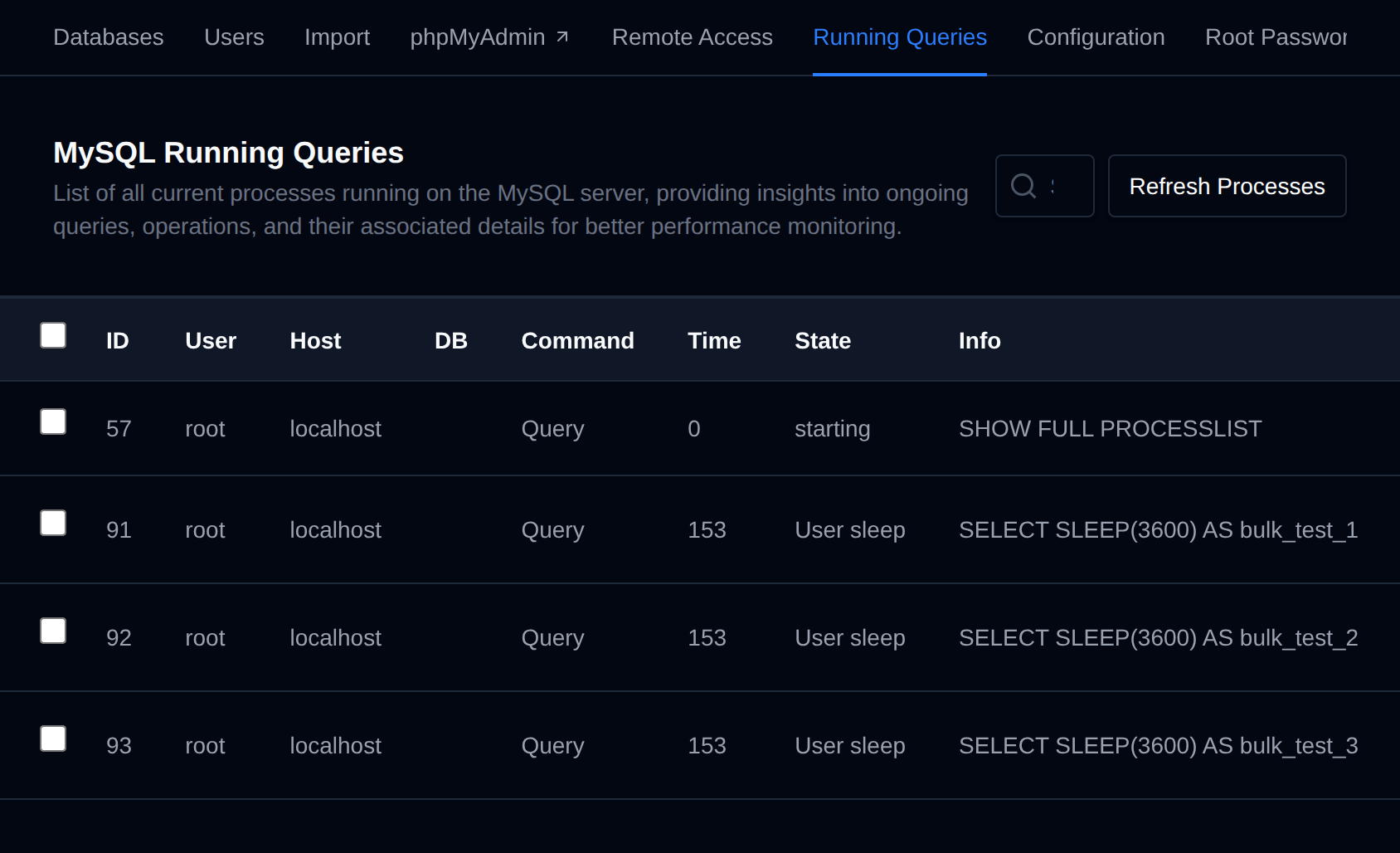
Task: Check the box for process ID 93
Action: point(53,738)
